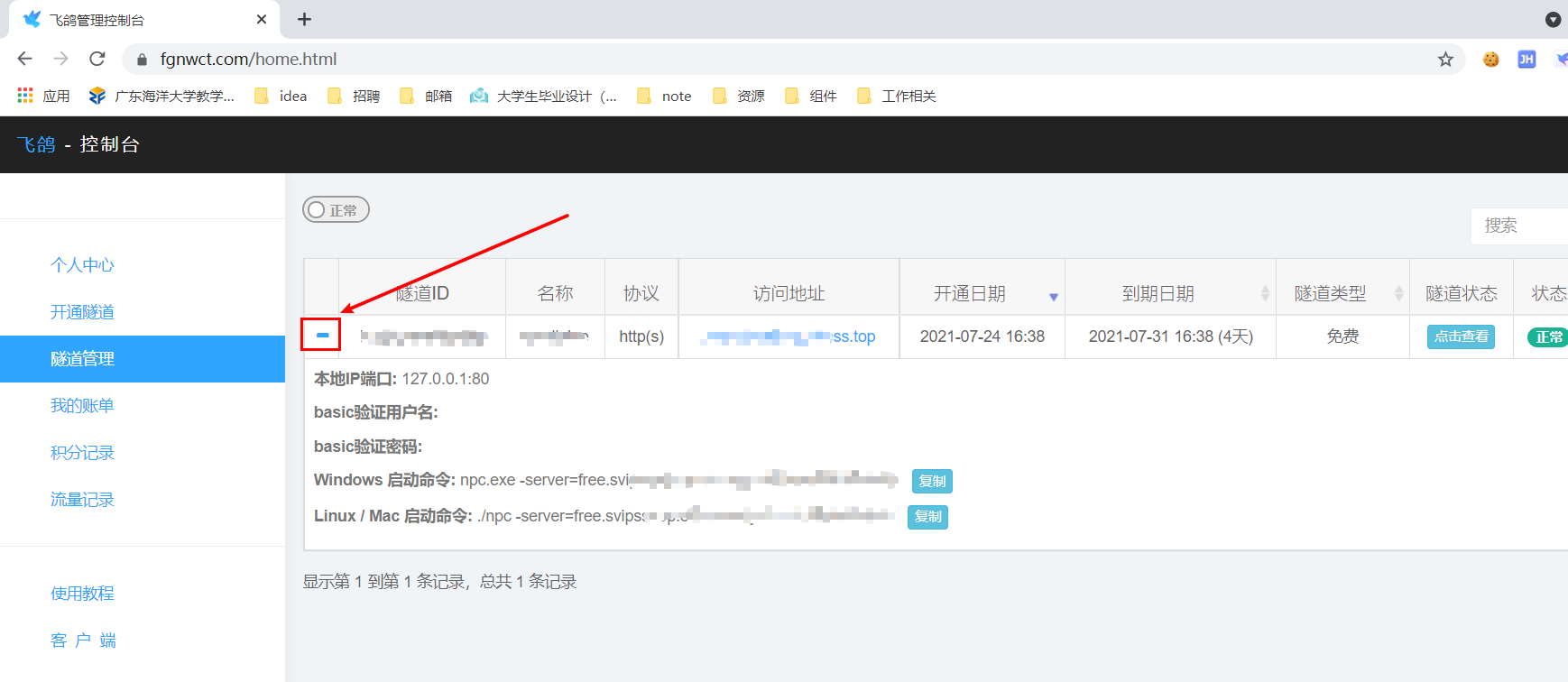Toggle the 正常 status filter switch
The height and width of the screenshot is (682, 1568).
tap(336, 210)
